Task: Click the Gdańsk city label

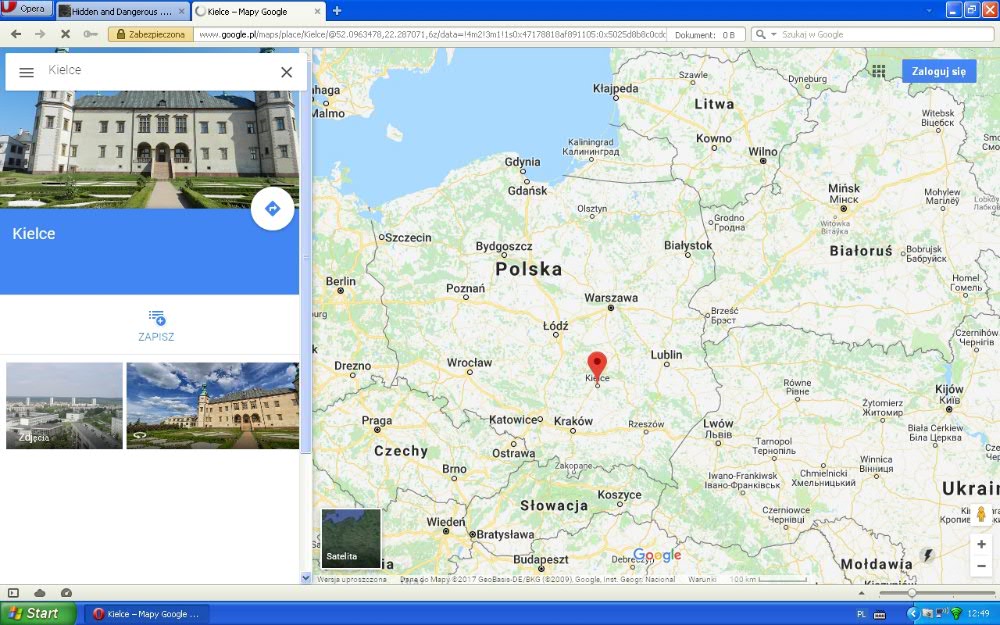Action: [527, 190]
